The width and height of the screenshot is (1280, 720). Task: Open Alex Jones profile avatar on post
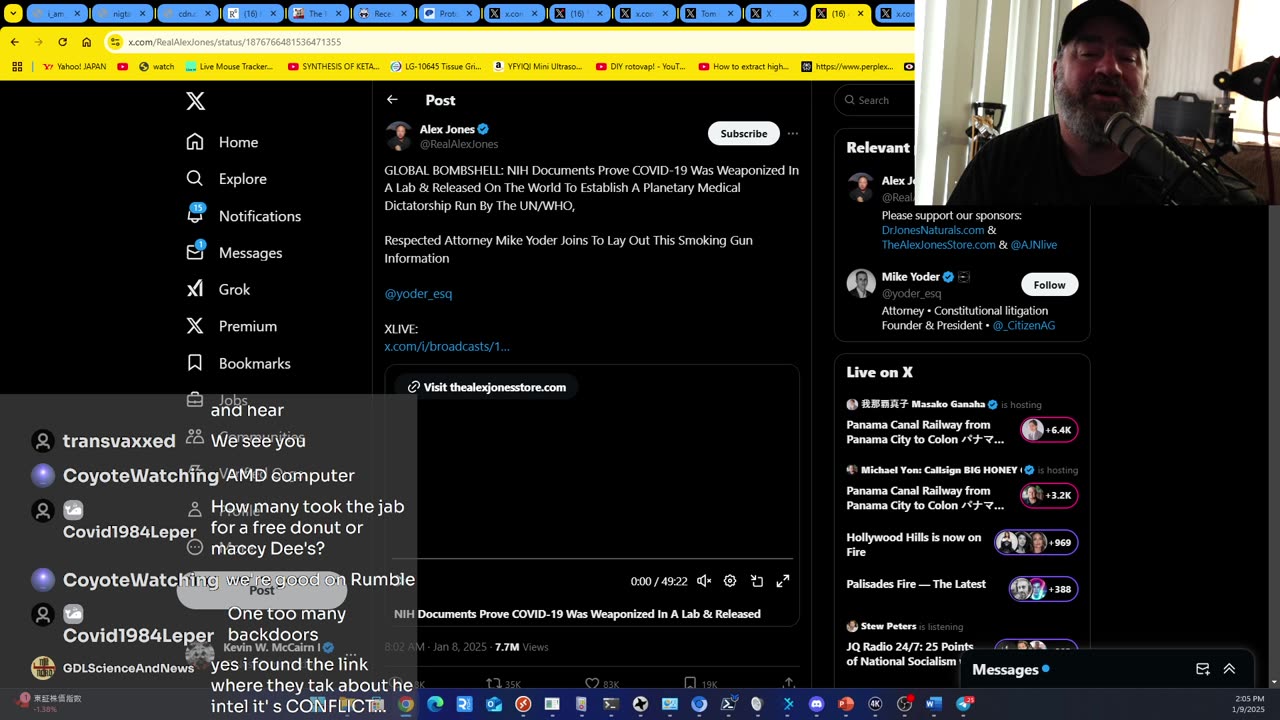(398, 136)
